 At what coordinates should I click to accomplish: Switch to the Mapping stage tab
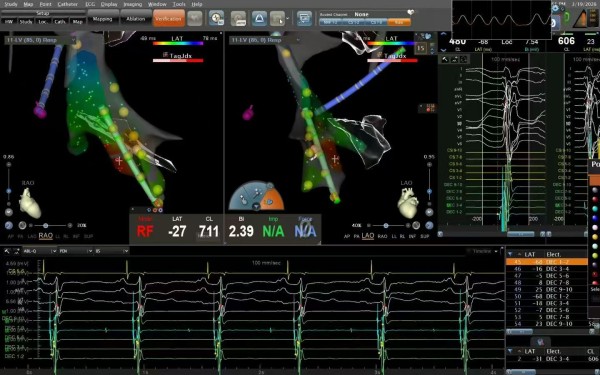pos(103,18)
